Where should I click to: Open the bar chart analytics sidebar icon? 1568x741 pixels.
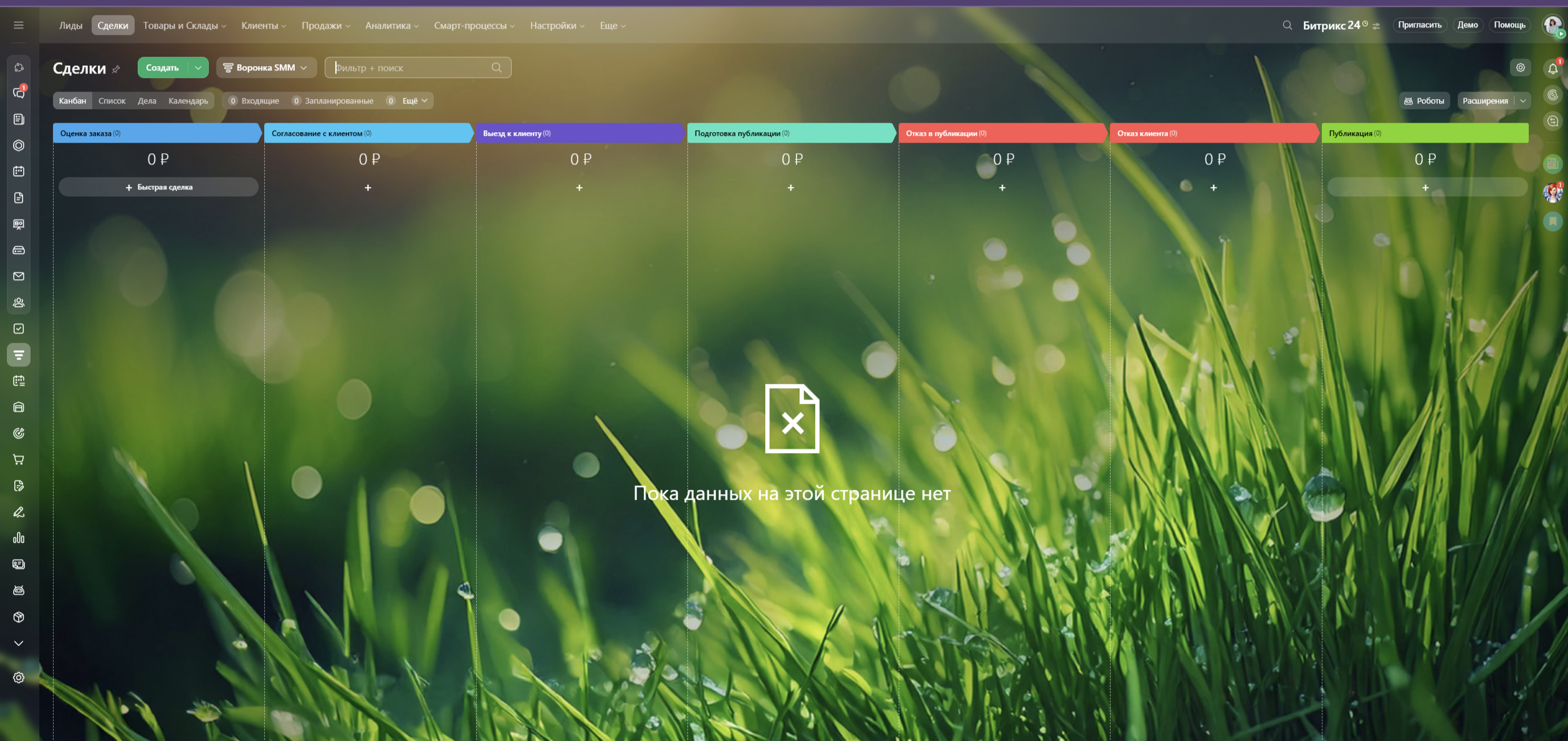point(19,538)
